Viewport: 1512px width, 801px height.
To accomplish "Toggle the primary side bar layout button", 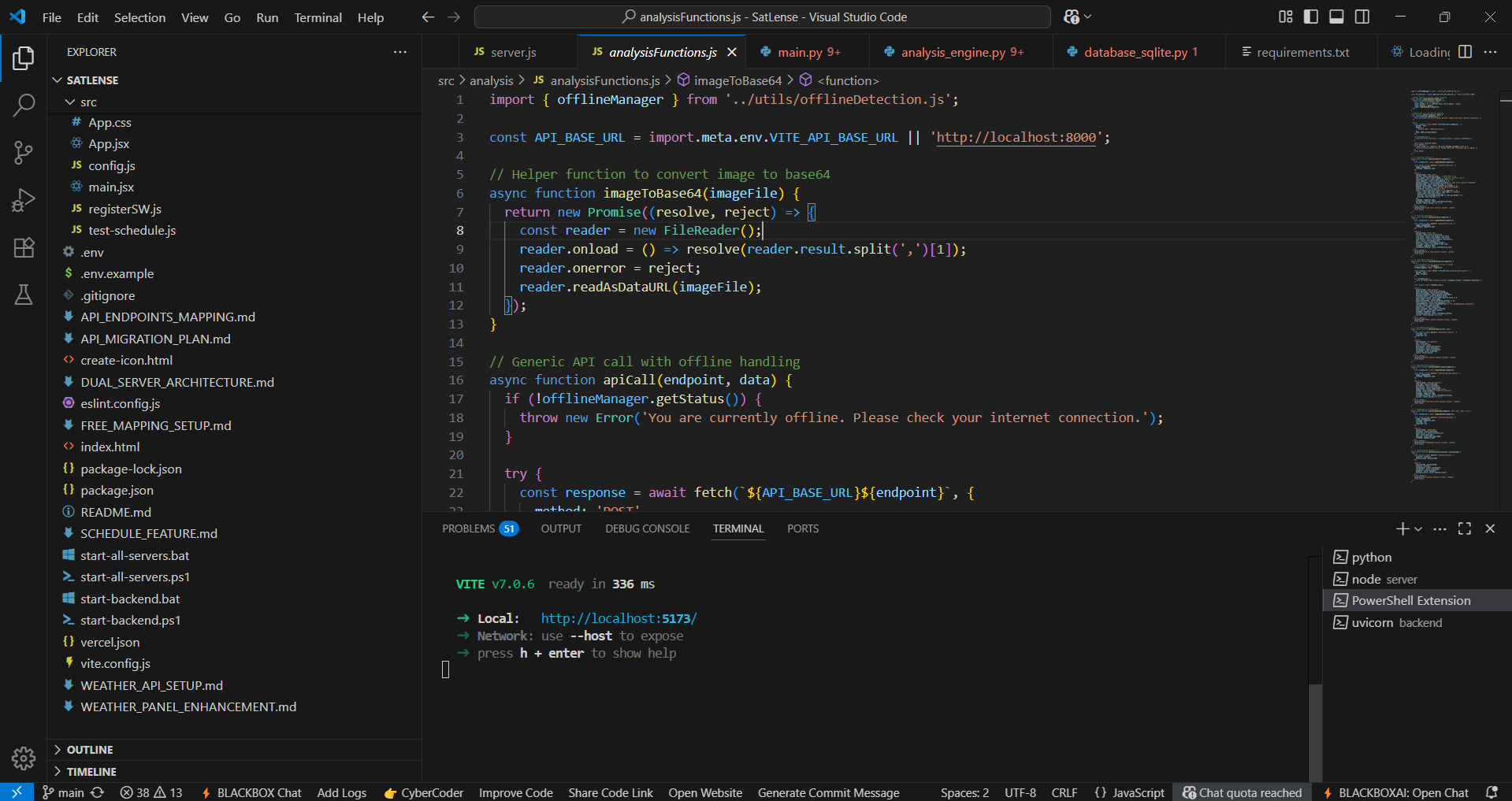I will point(1311,17).
